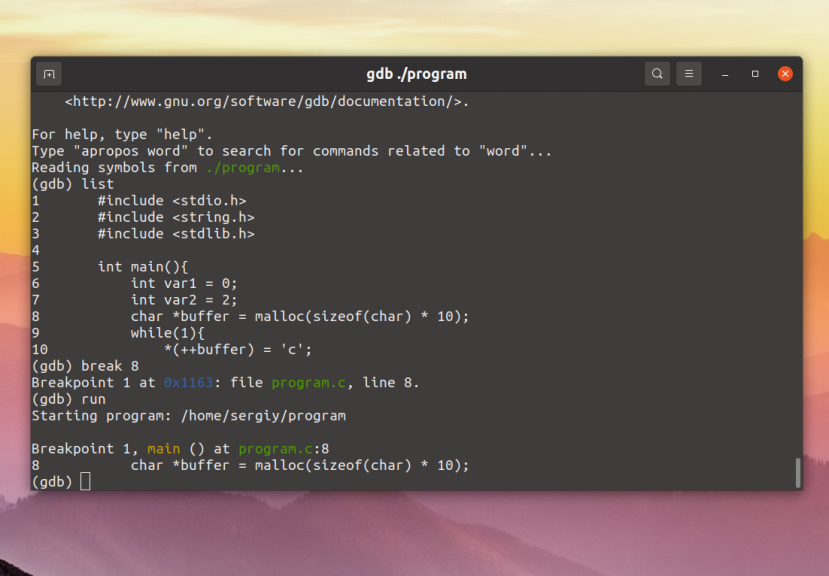Click the empty source line numbered 4
829x576 pixels.
pos(35,250)
